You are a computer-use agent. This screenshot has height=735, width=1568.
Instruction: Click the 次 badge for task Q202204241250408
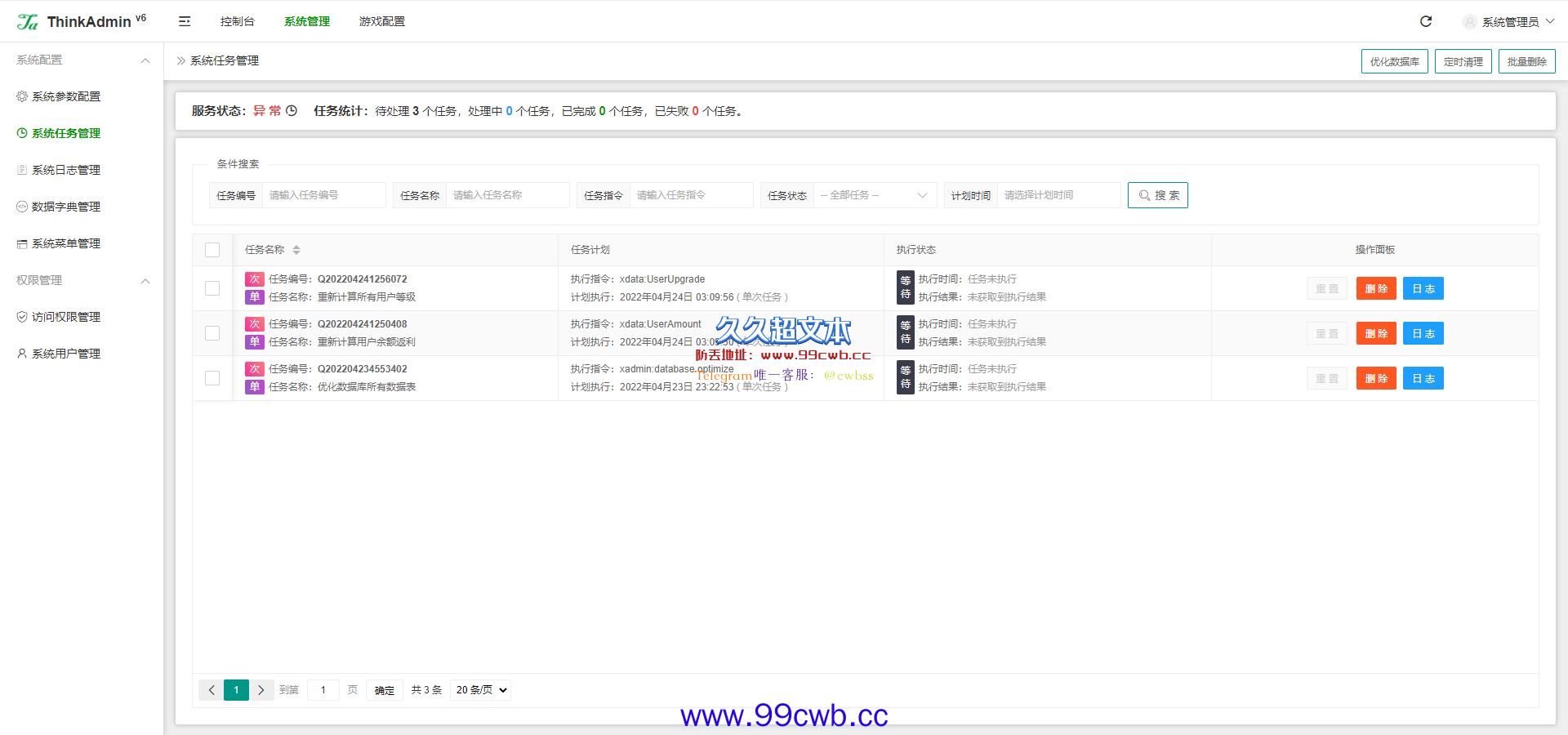255,324
